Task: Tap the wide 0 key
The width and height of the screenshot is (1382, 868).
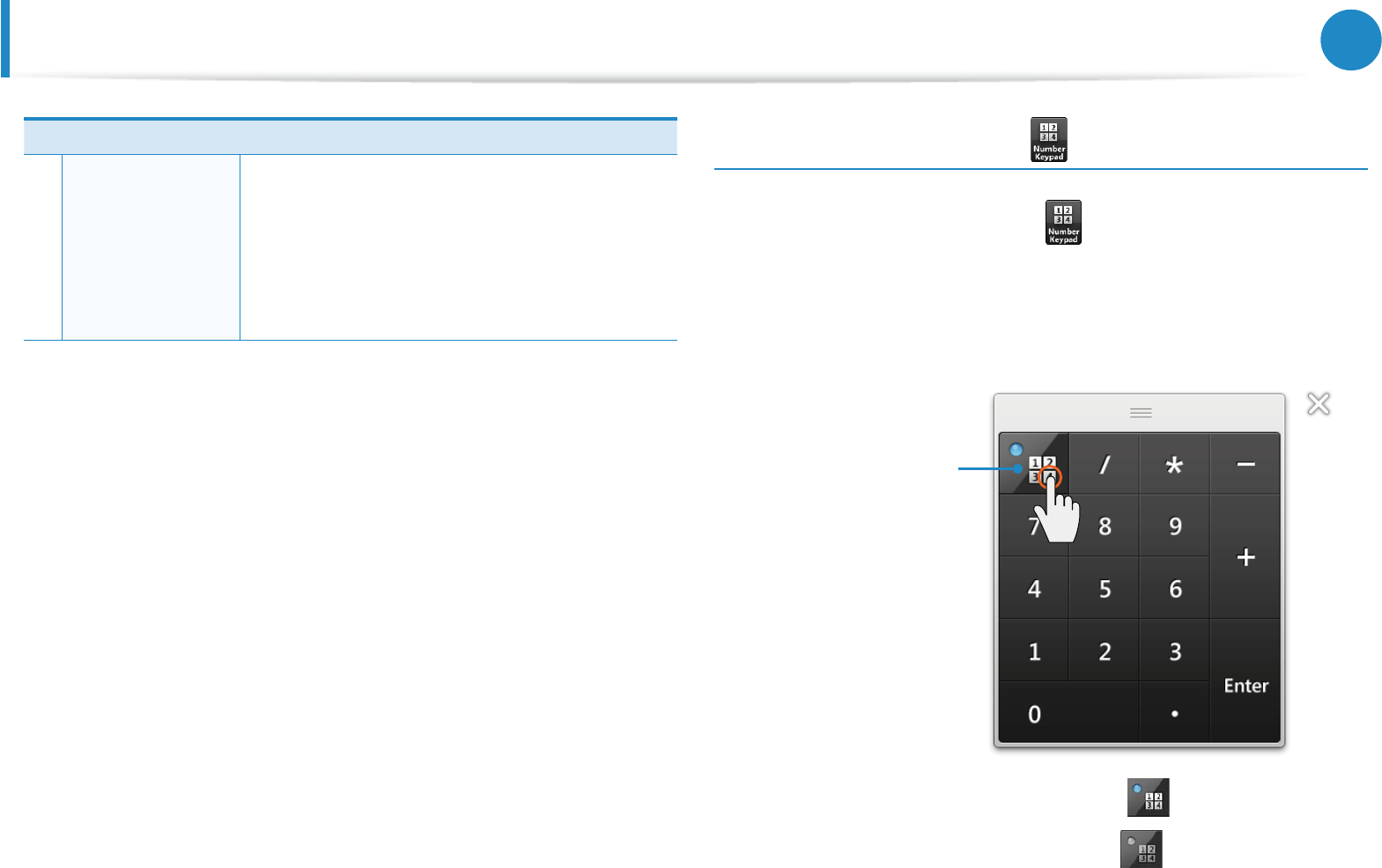Action: pyautogui.click(x=1069, y=712)
